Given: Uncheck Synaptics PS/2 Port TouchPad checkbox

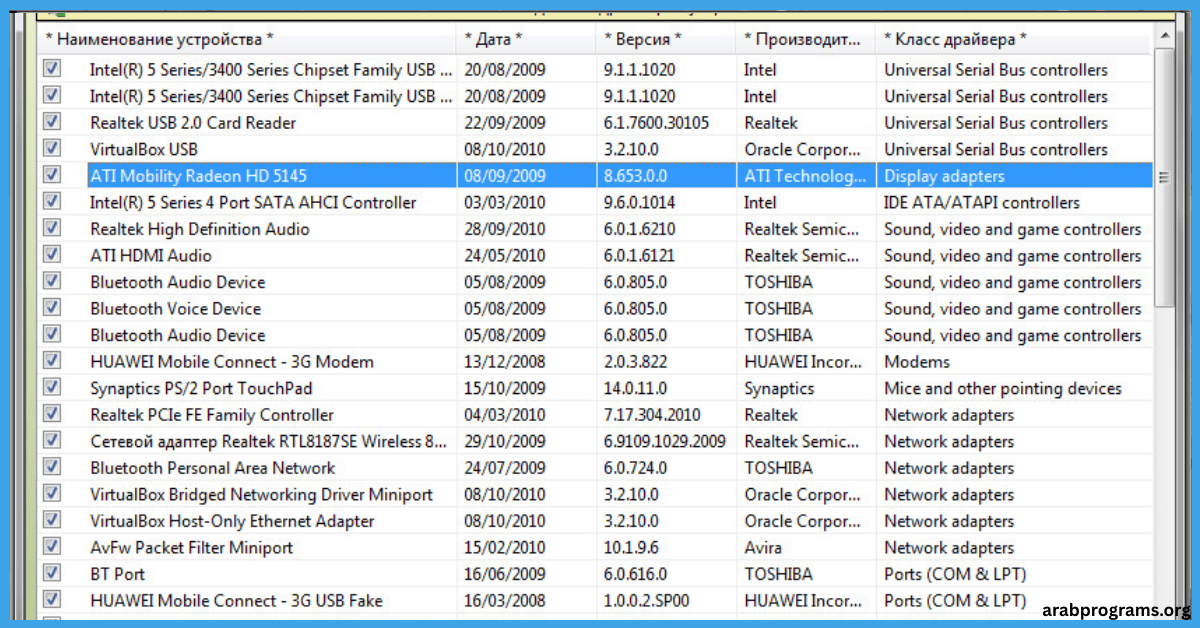Looking at the screenshot, I should click(52, 387).
